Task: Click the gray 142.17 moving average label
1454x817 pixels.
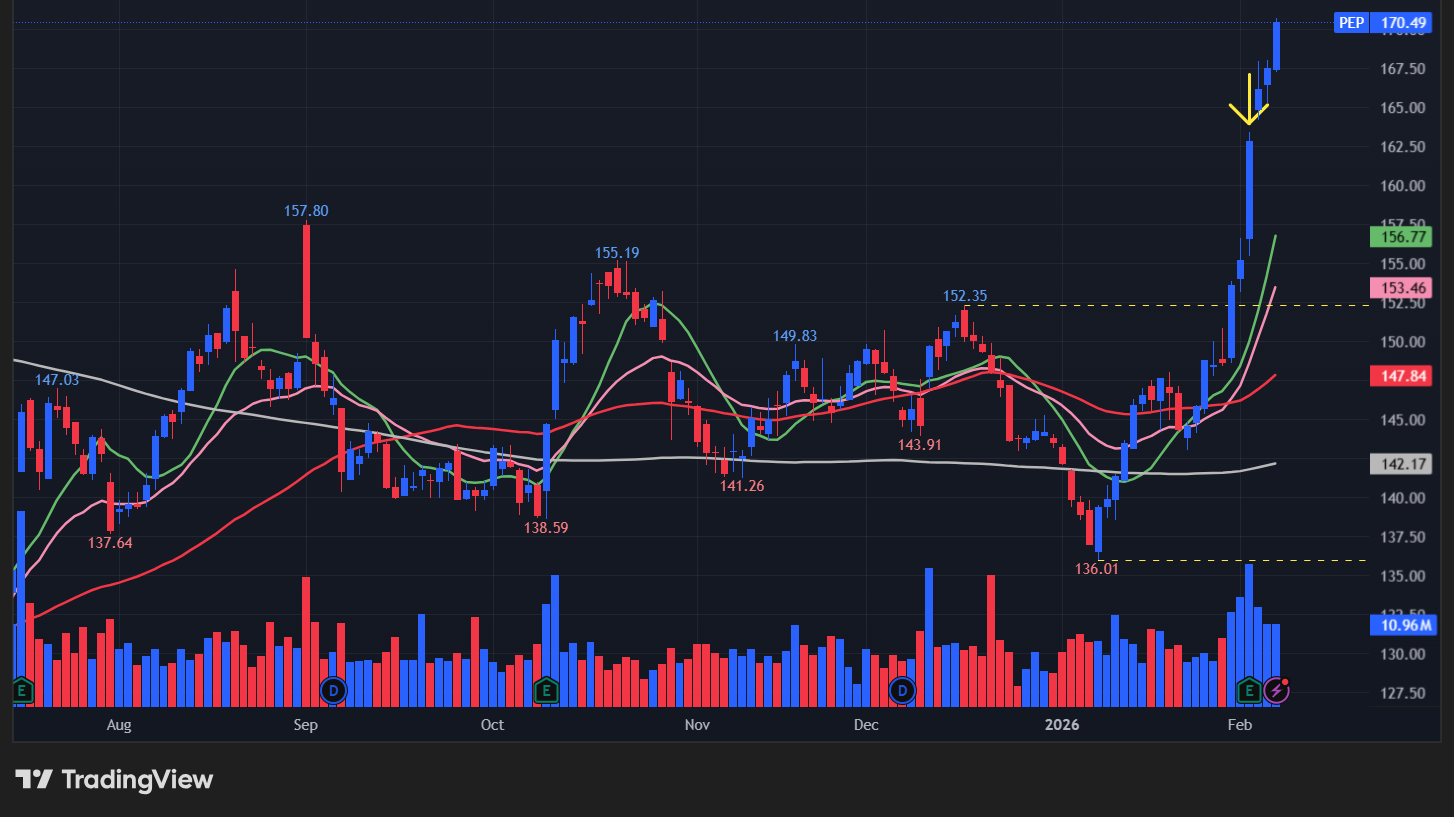Action: click(1403, 464)
